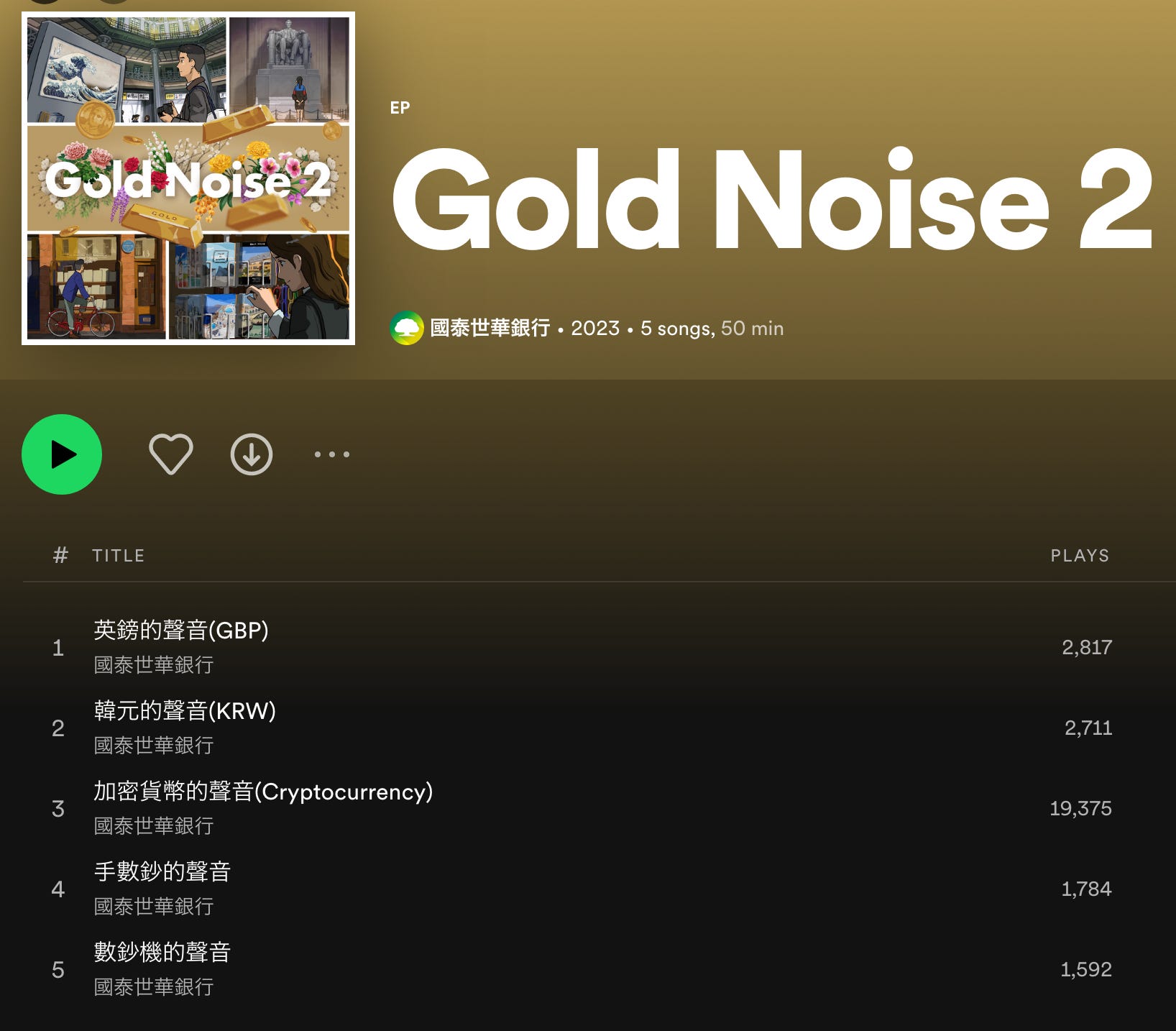Image resolution: width=1176 pixels, height=1031 pixels.
Task: Click the play count 1,784
Action: 1087,889
